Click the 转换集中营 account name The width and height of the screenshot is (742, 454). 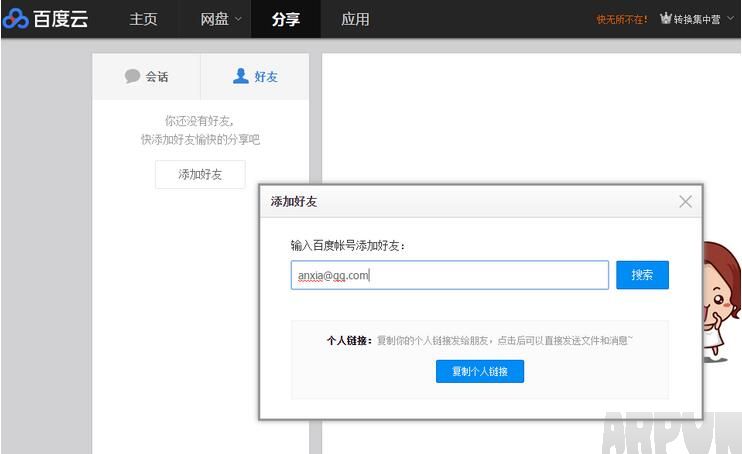tap(697, 19)
